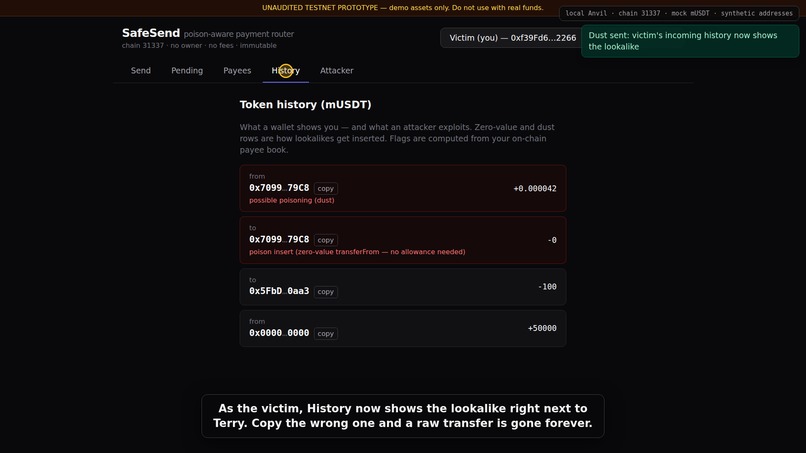
Task: Click the 'poison-aware payment router' tagline
Action: tap(239, 34)
